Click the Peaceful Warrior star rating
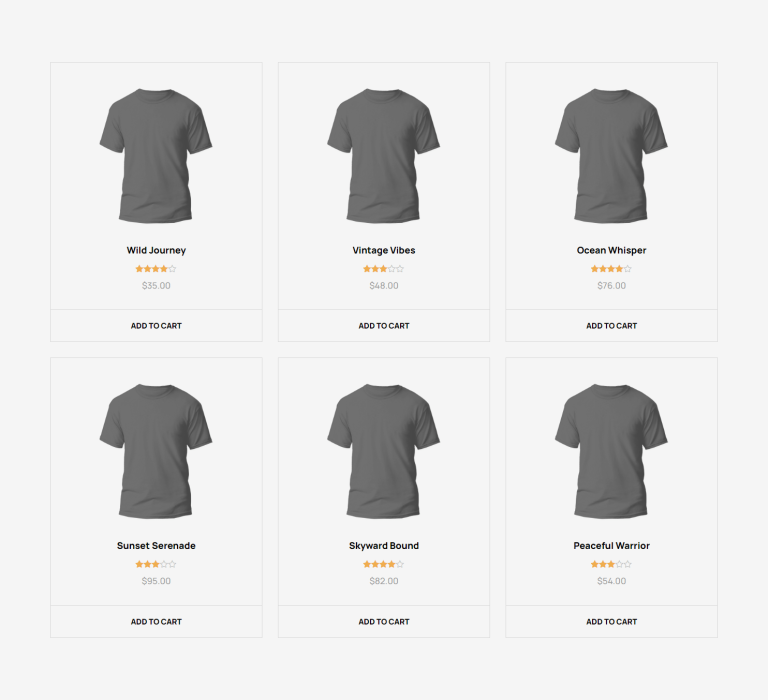 click(611, 564)
